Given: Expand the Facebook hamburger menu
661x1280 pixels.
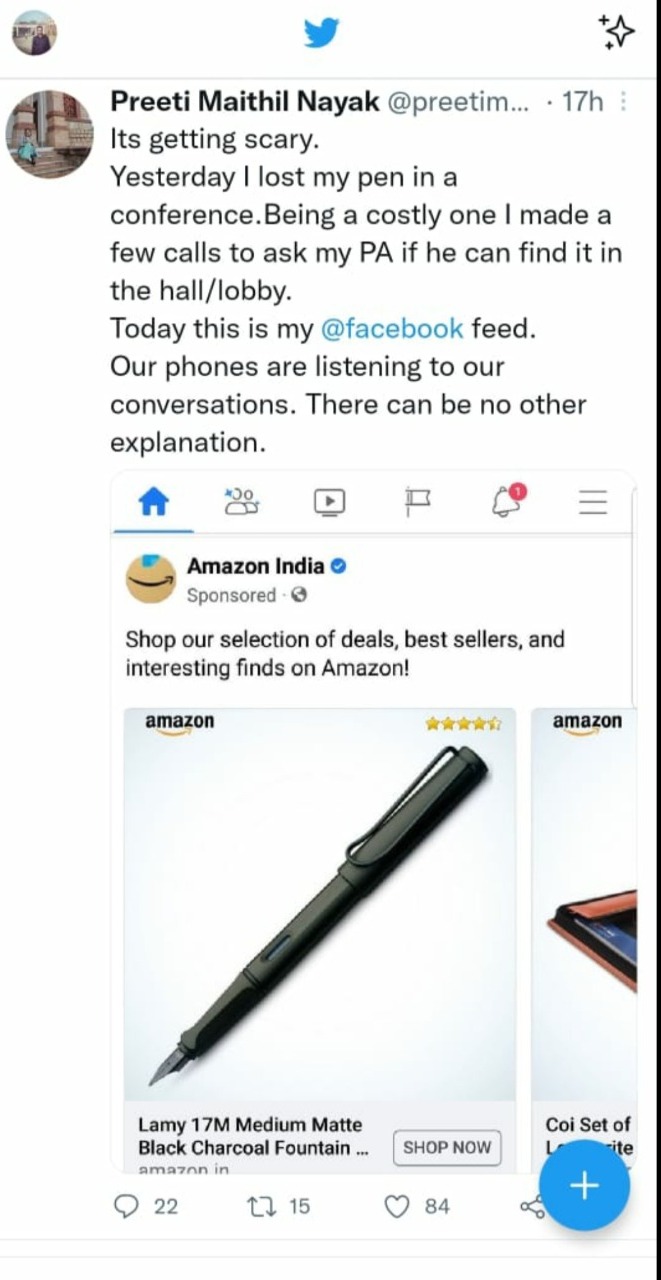Looking at the screenshot, I should click(593, 502).
